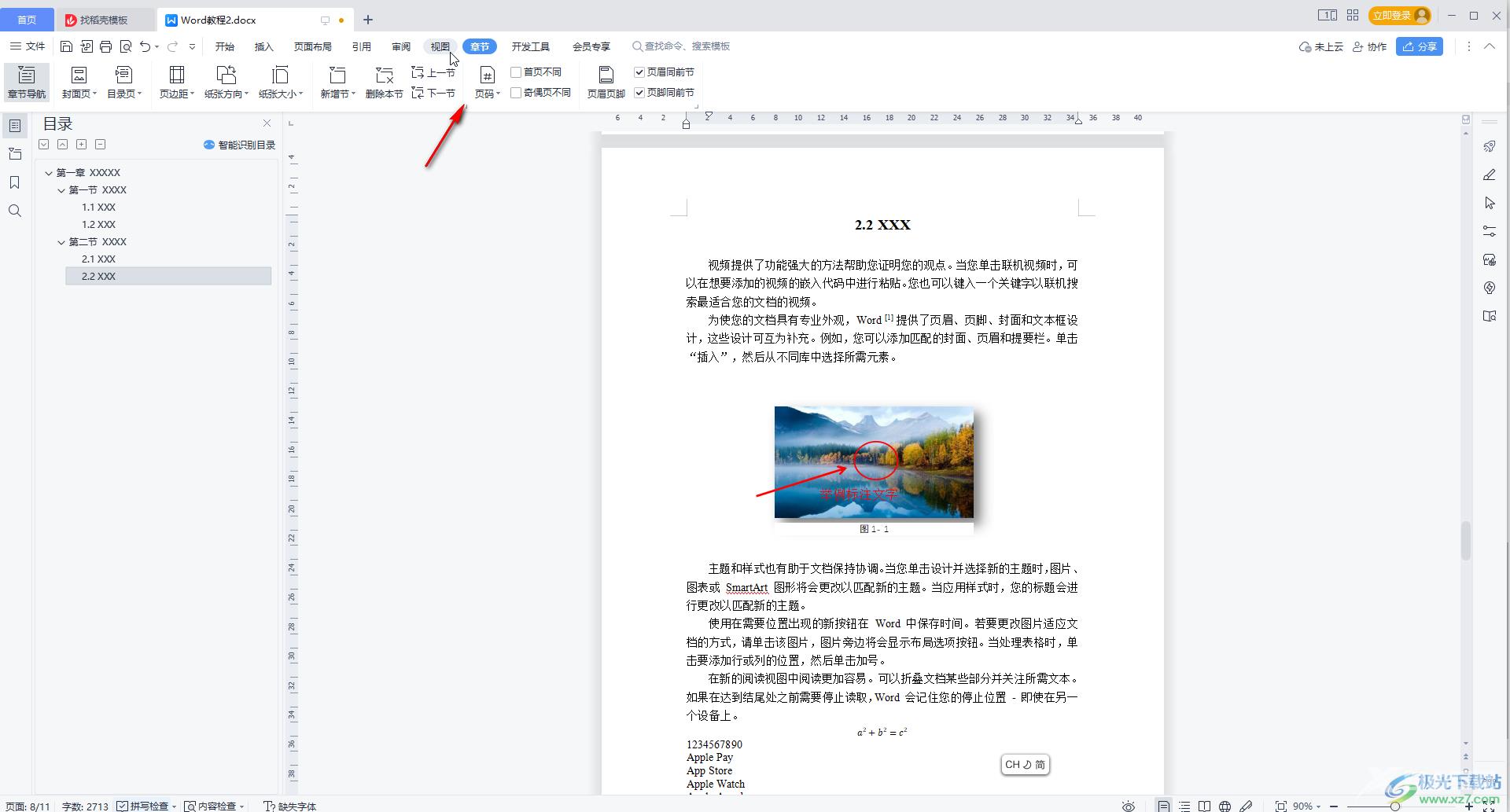Viewport: 1510px width, 812px height.
Task: Click the plus promote-level icon in 目录 pane
Action: pos(81,145)
